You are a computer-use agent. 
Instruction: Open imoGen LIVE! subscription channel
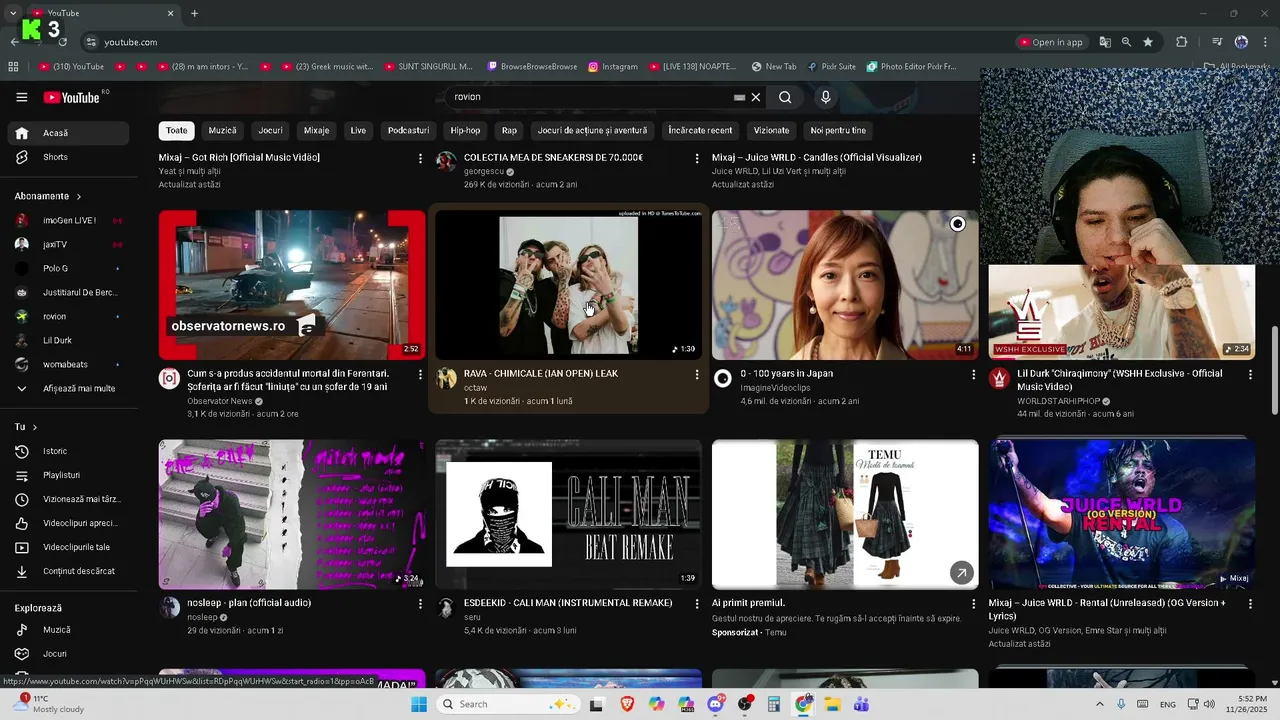67,220
